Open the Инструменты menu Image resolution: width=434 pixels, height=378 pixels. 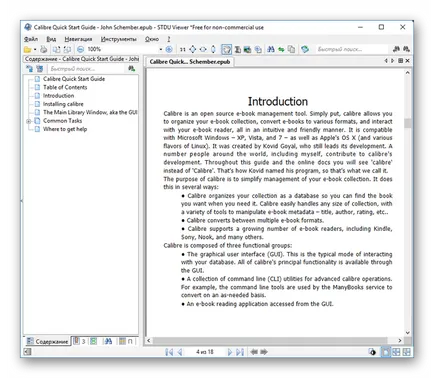tap(119, 39)
